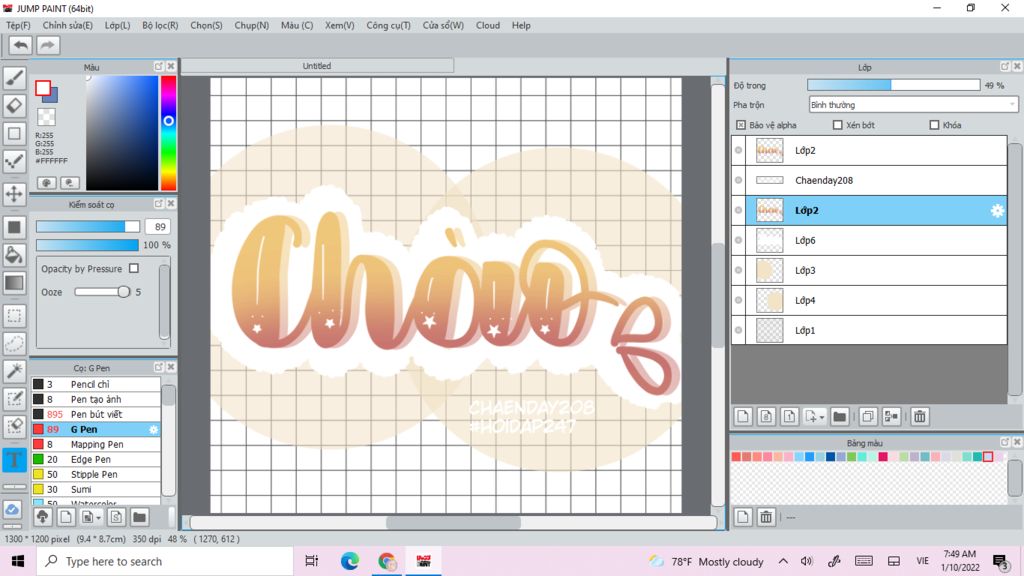This screenshot has width=1024, height=576.
Task: Hide the Lớp6 layer
Action: 739,240
